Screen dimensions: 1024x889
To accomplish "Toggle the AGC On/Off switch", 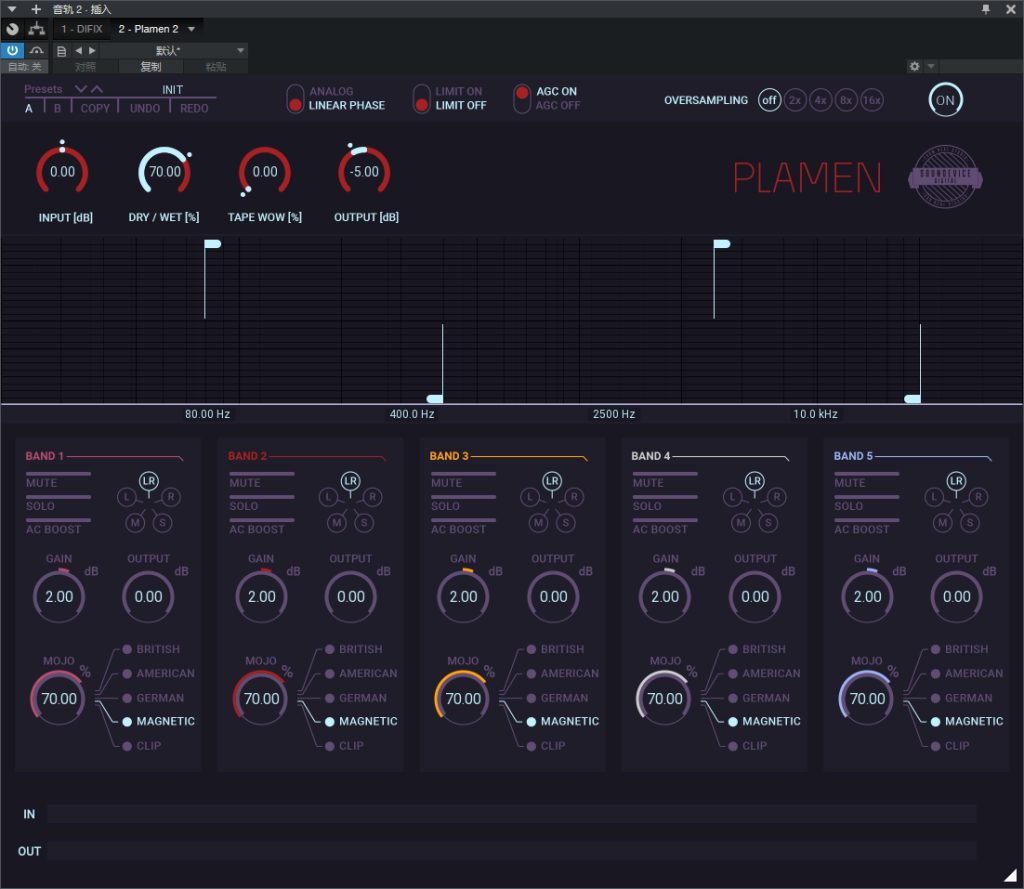I will pos(522,99).
